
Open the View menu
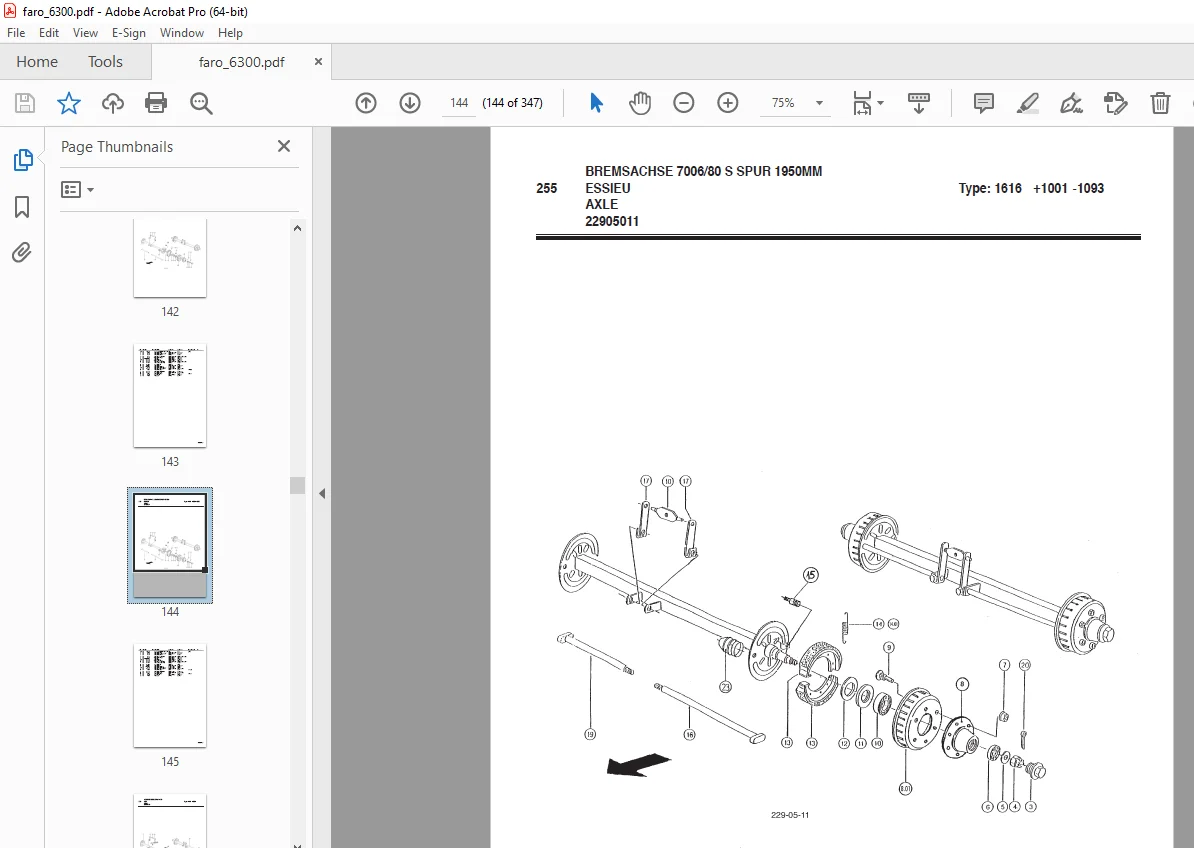click(x=85, y=33)
